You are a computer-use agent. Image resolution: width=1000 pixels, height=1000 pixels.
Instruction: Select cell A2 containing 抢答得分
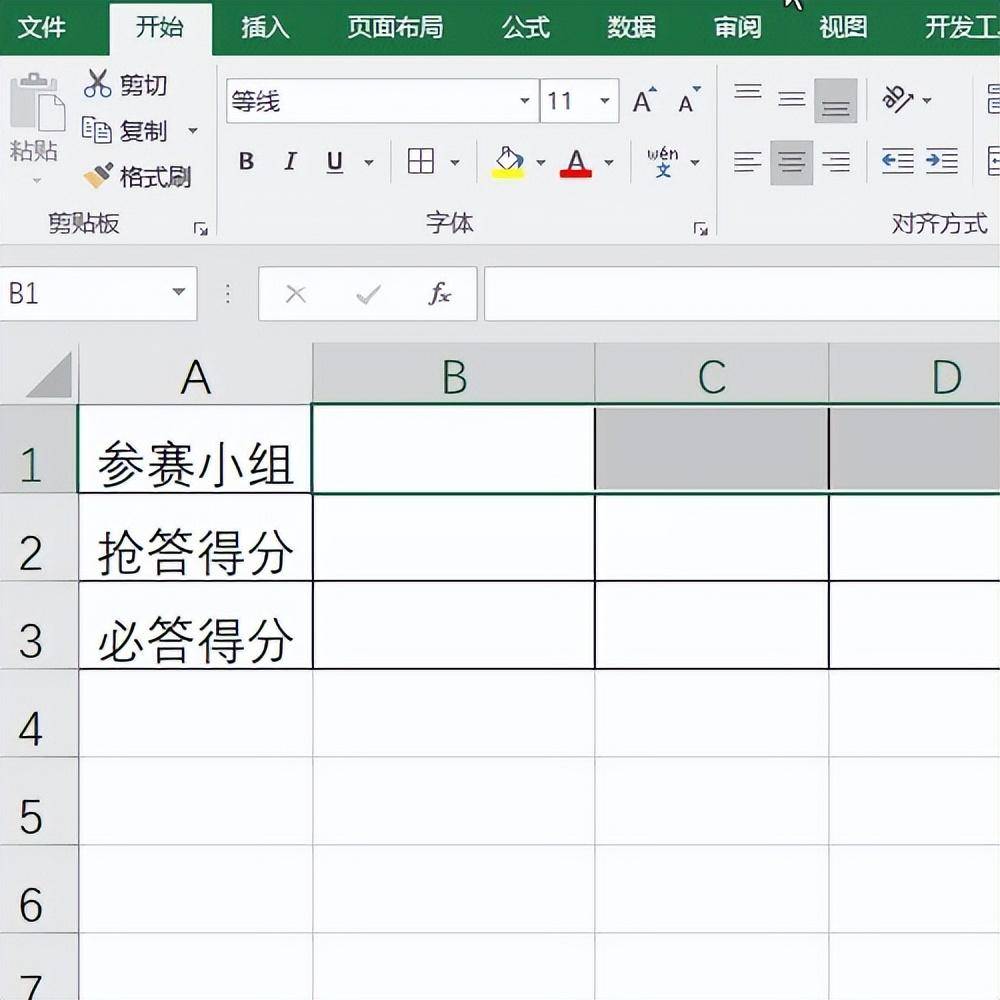click(196, 537)
